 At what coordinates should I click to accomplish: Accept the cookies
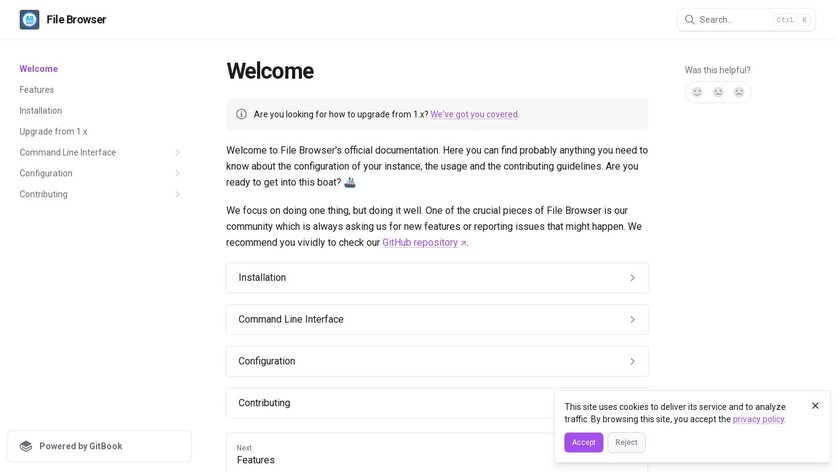point(583,442)
